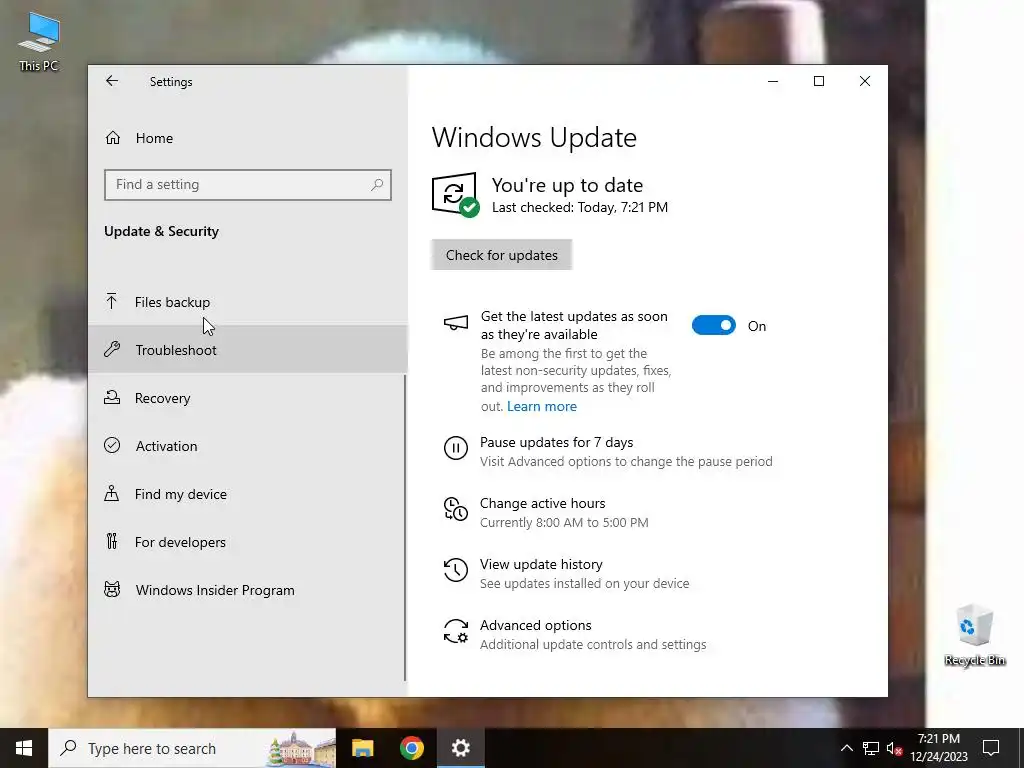Open File Explorer from the taskbar
The image size is (1024, 768).
click(x=362, y=748)
